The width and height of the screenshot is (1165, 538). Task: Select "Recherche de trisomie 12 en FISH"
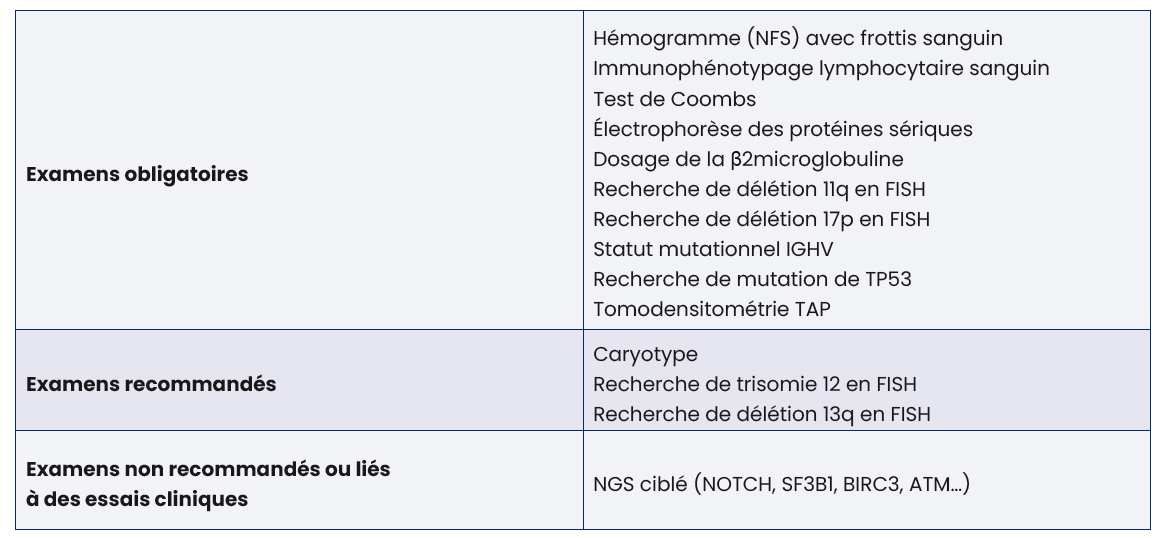[x=754, y=384]
